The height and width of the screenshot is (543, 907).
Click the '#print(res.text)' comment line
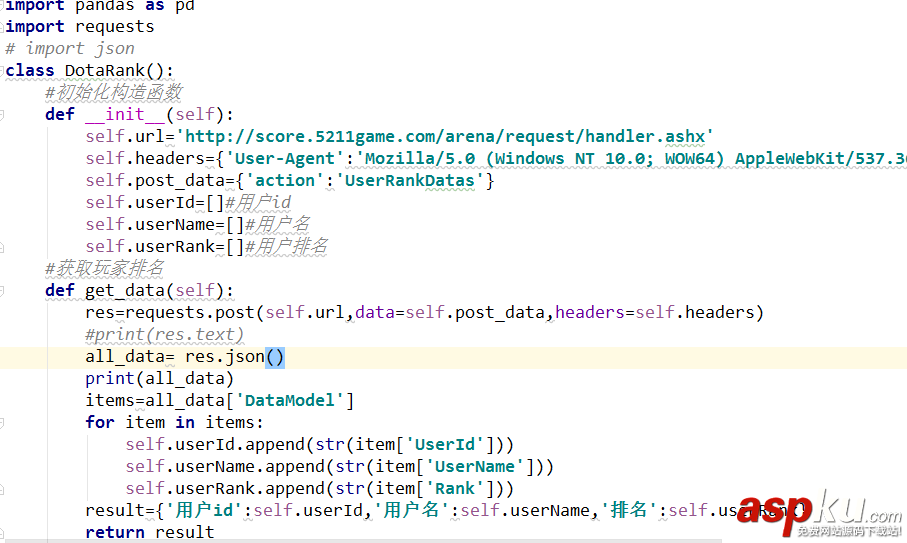click(x=164, y=335)
